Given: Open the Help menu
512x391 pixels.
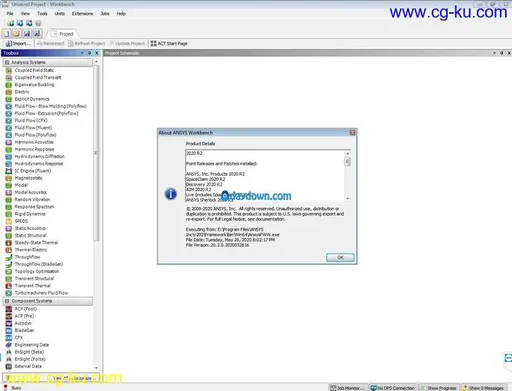Looking at the screenshot, I should click(121, 14).
